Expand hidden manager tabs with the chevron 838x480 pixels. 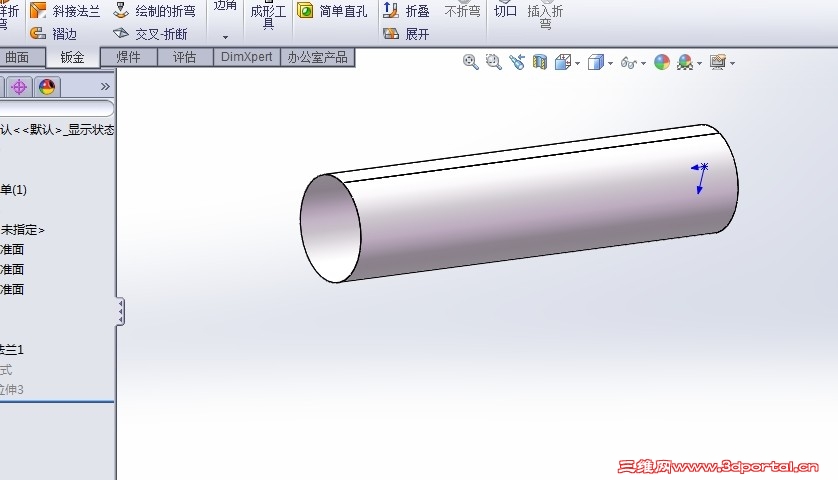pyautogui.click(x=105, y=87)
